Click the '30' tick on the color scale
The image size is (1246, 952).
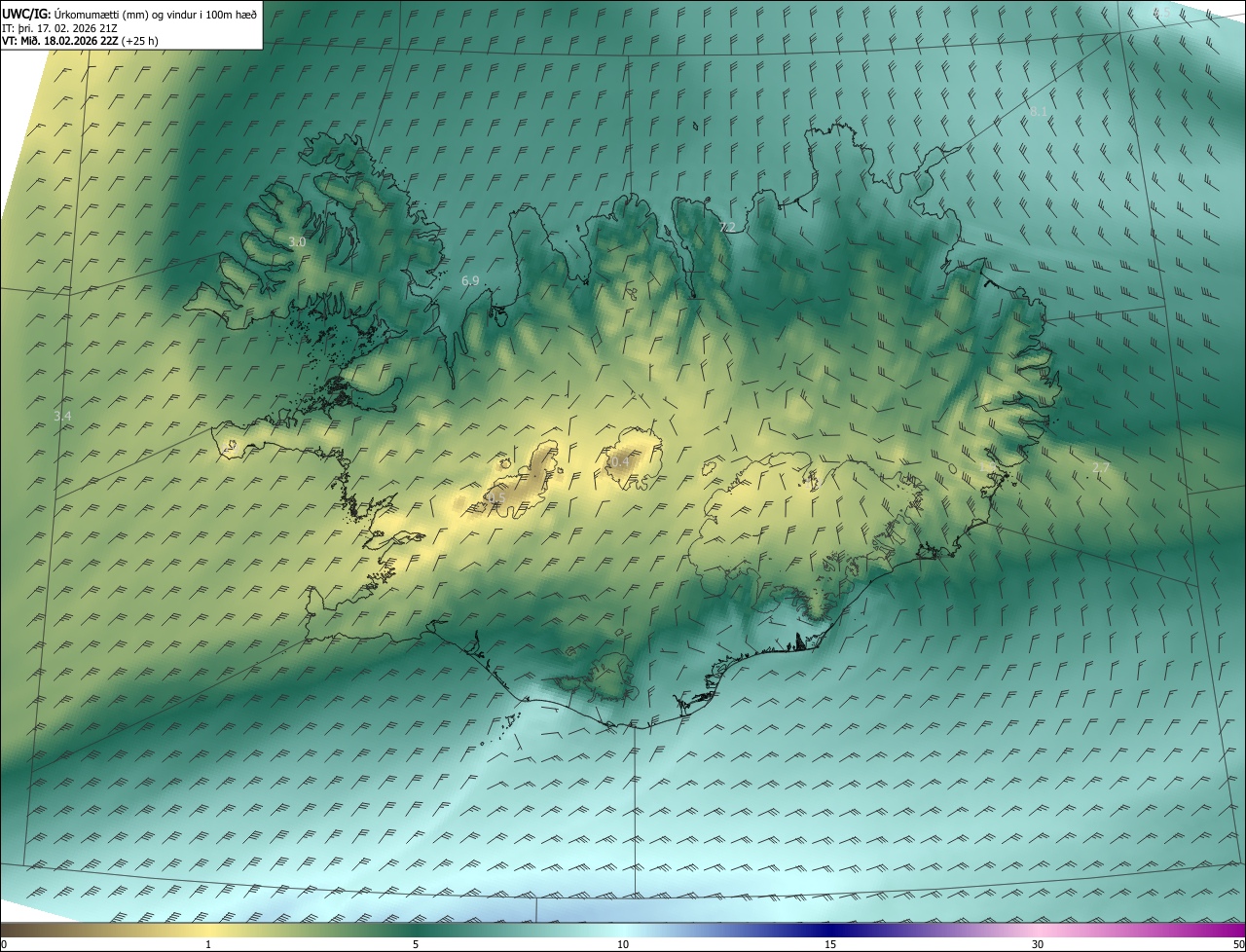point(1038,944)
